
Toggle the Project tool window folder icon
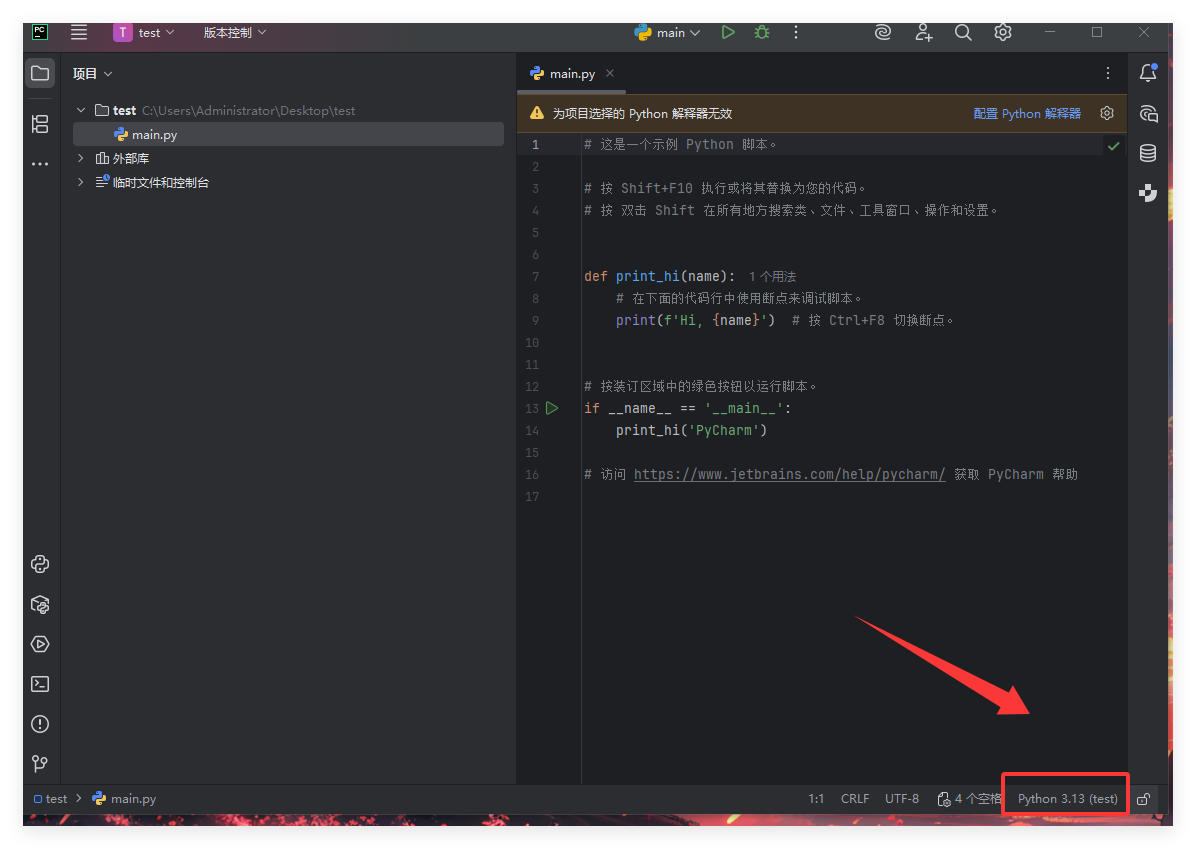click(x=40, y=73)
